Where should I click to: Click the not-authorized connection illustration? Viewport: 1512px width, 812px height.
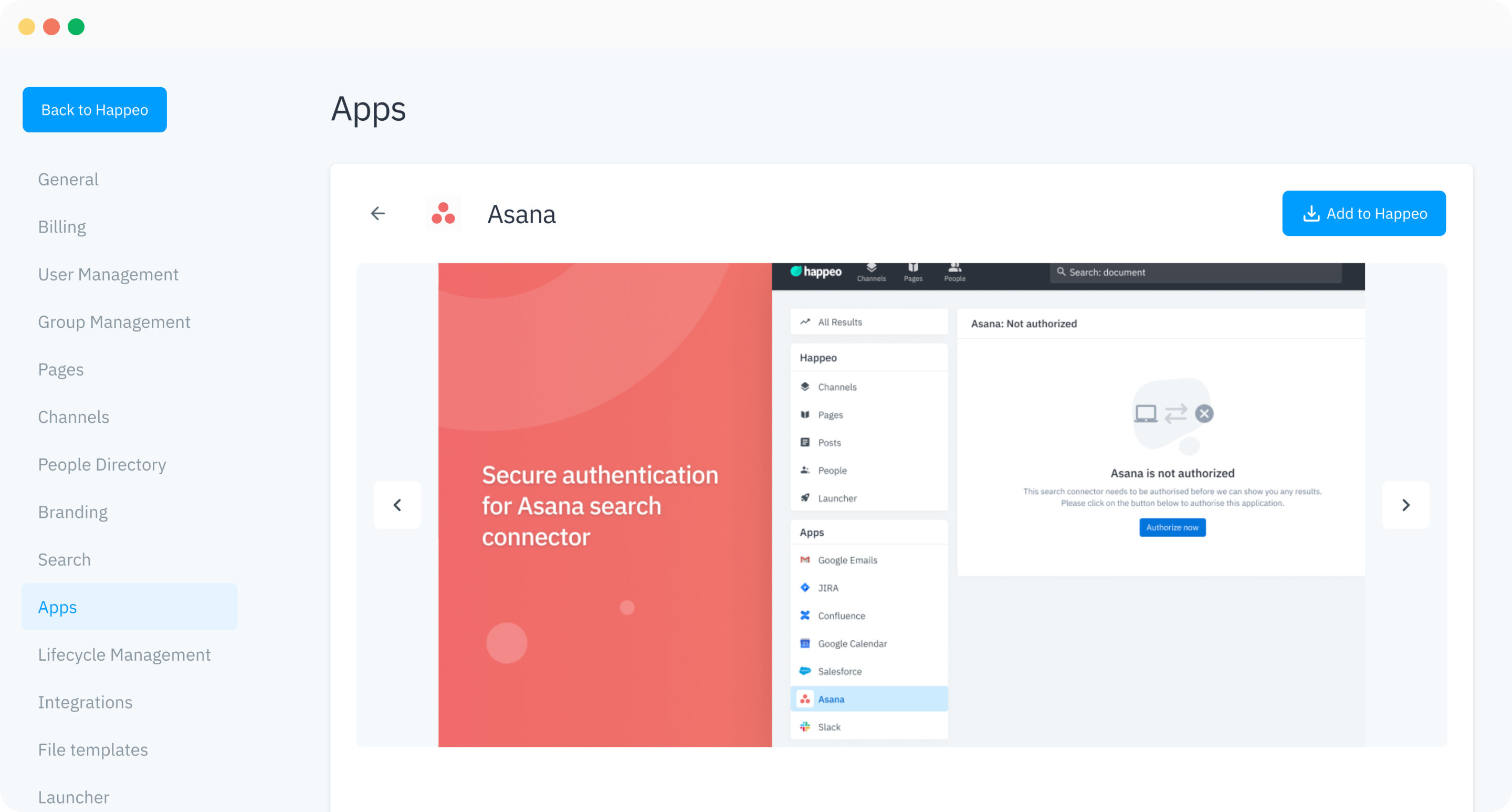pyautogui.click(x=1172, y=417)
